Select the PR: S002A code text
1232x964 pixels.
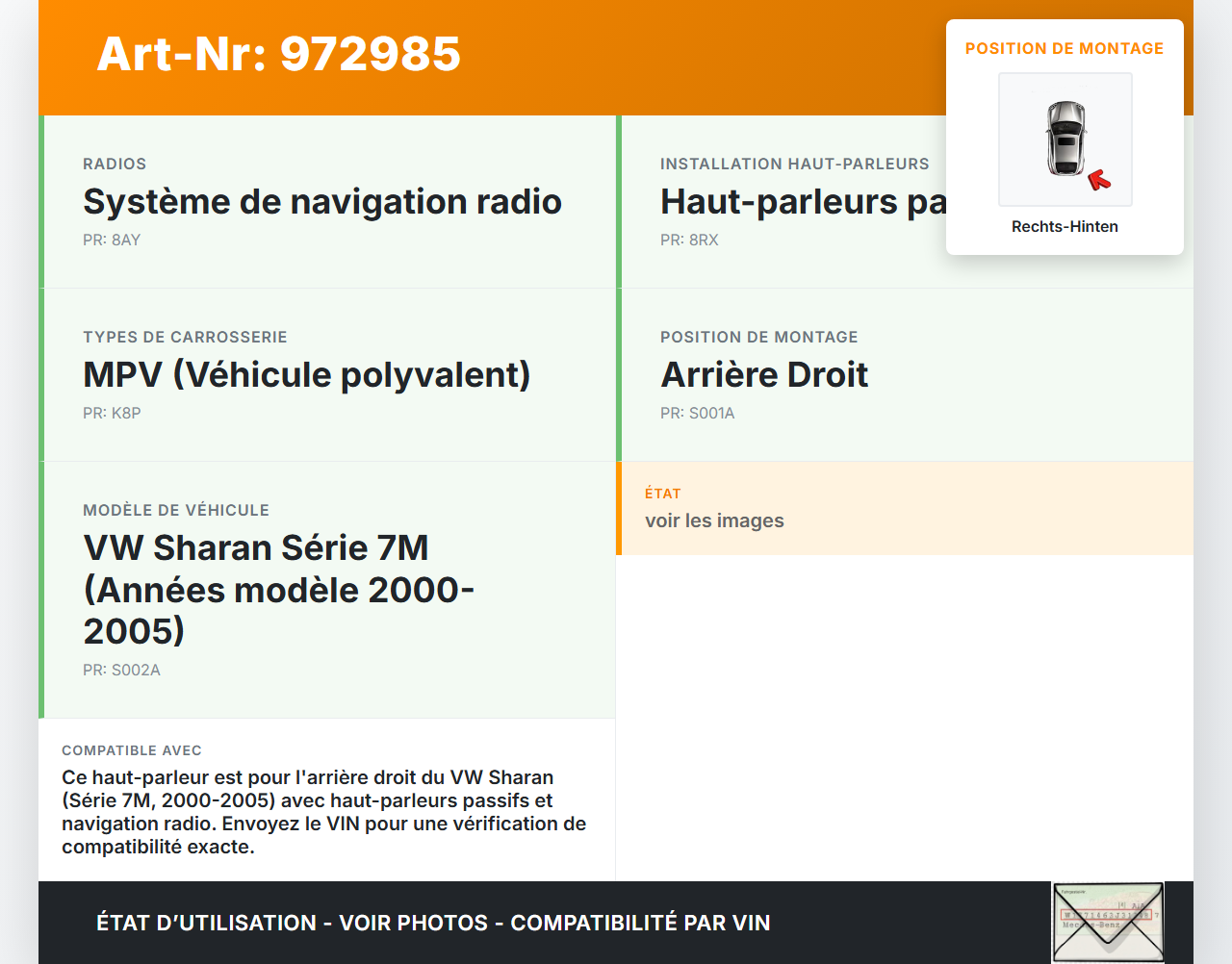(121, 670)
